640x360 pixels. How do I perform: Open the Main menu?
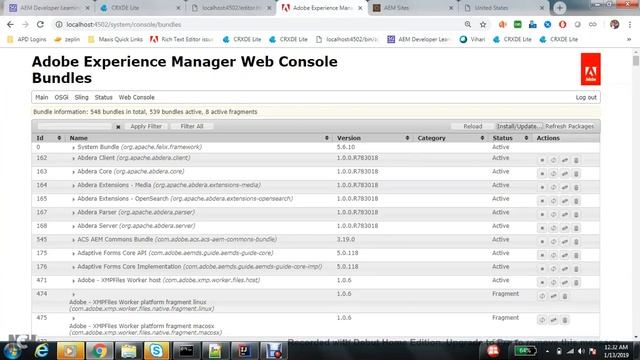pos(42,98)
